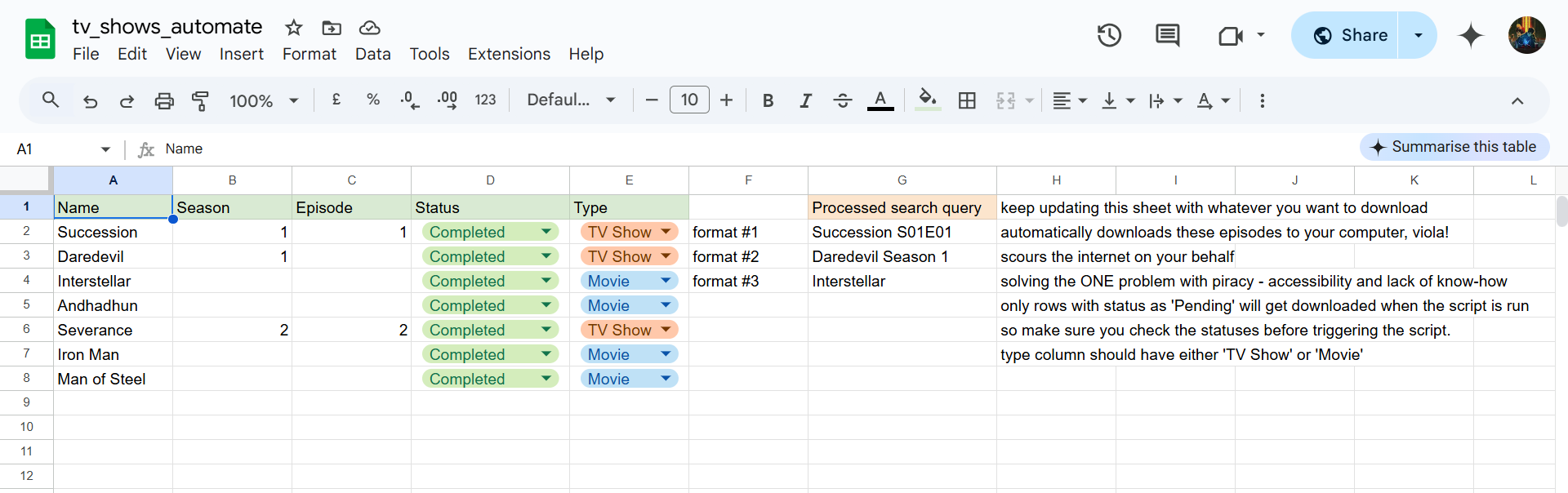Star the tv_shows_automate document
Screen dimensions: 1568x493
pyautogui.click(x=294, y=28)
